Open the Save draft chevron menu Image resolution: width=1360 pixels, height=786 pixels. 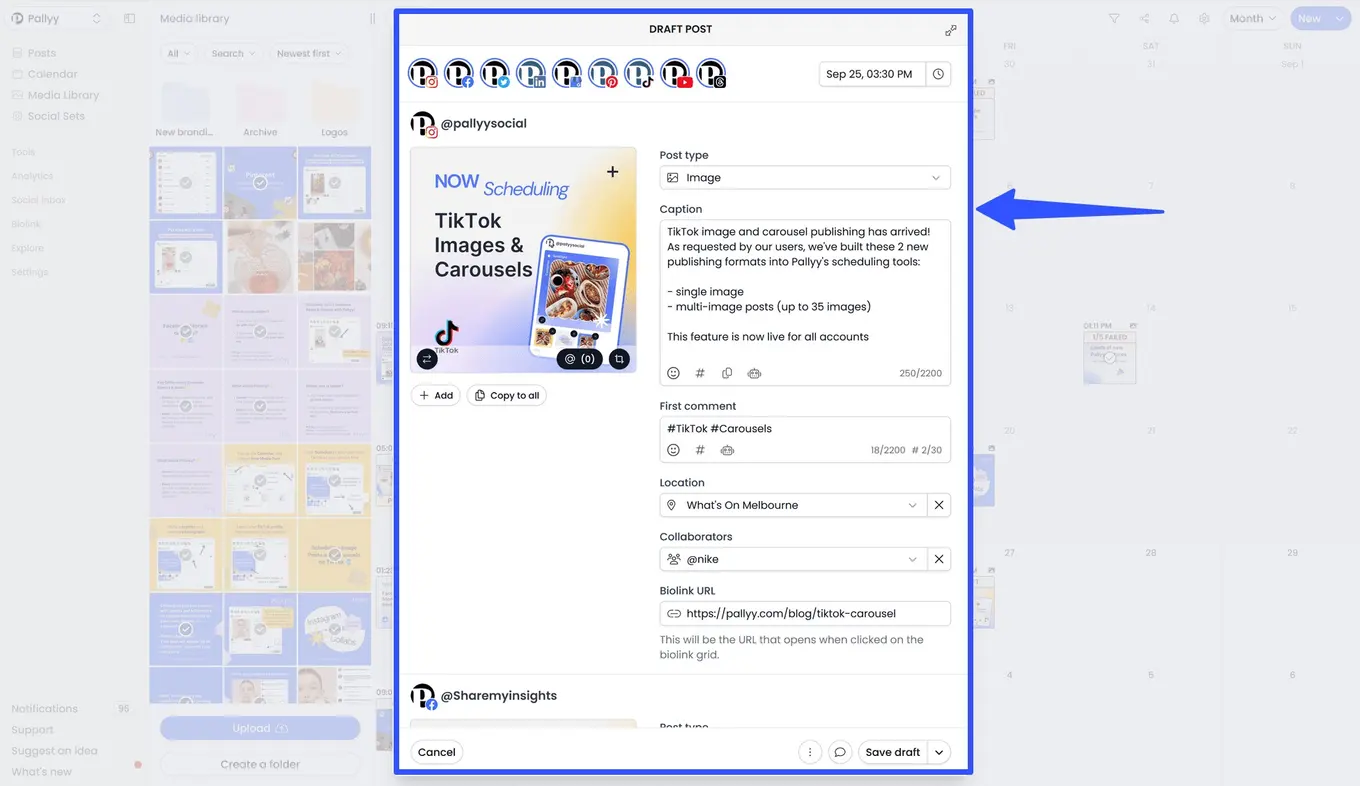point(937,751)
